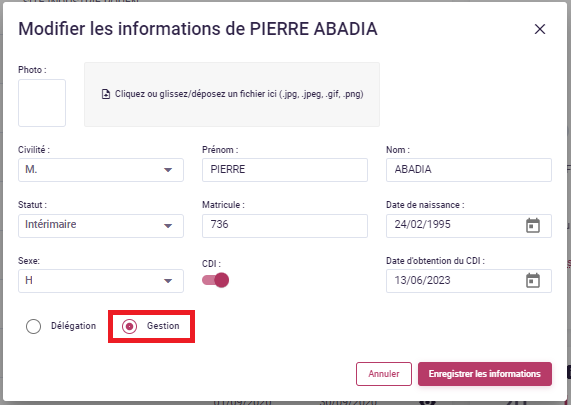Image resolution: width=571 pixels, height=405 pixels.
Task: Open the Date d'obtention du CDI calendar icon
Action: point(533,280)
